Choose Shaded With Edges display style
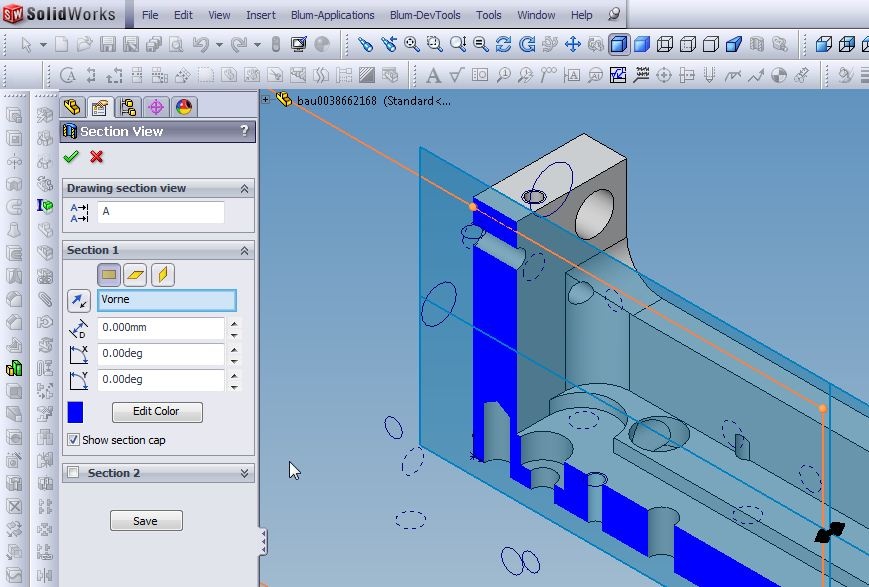Viewport: 869px width, 587px height. tap(618, 44)
